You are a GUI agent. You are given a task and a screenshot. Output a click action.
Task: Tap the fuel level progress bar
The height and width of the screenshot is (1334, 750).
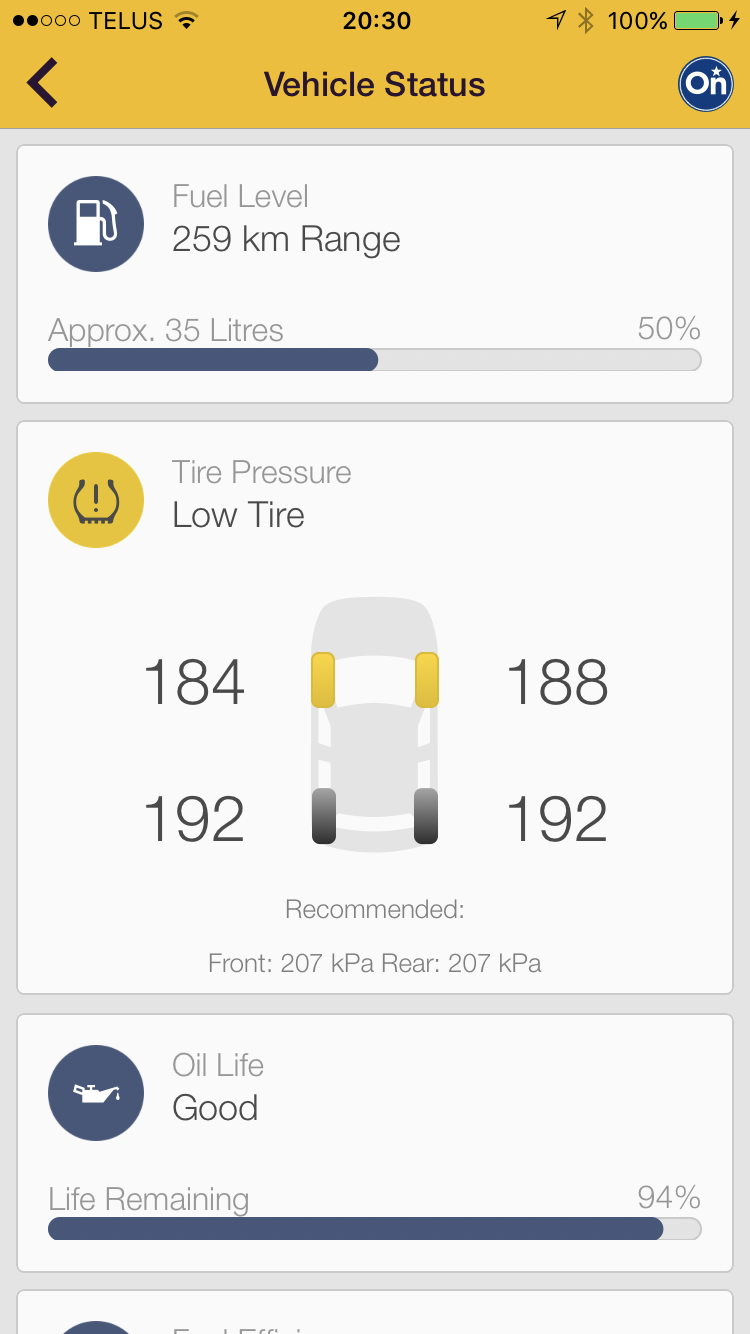point(374,360)
